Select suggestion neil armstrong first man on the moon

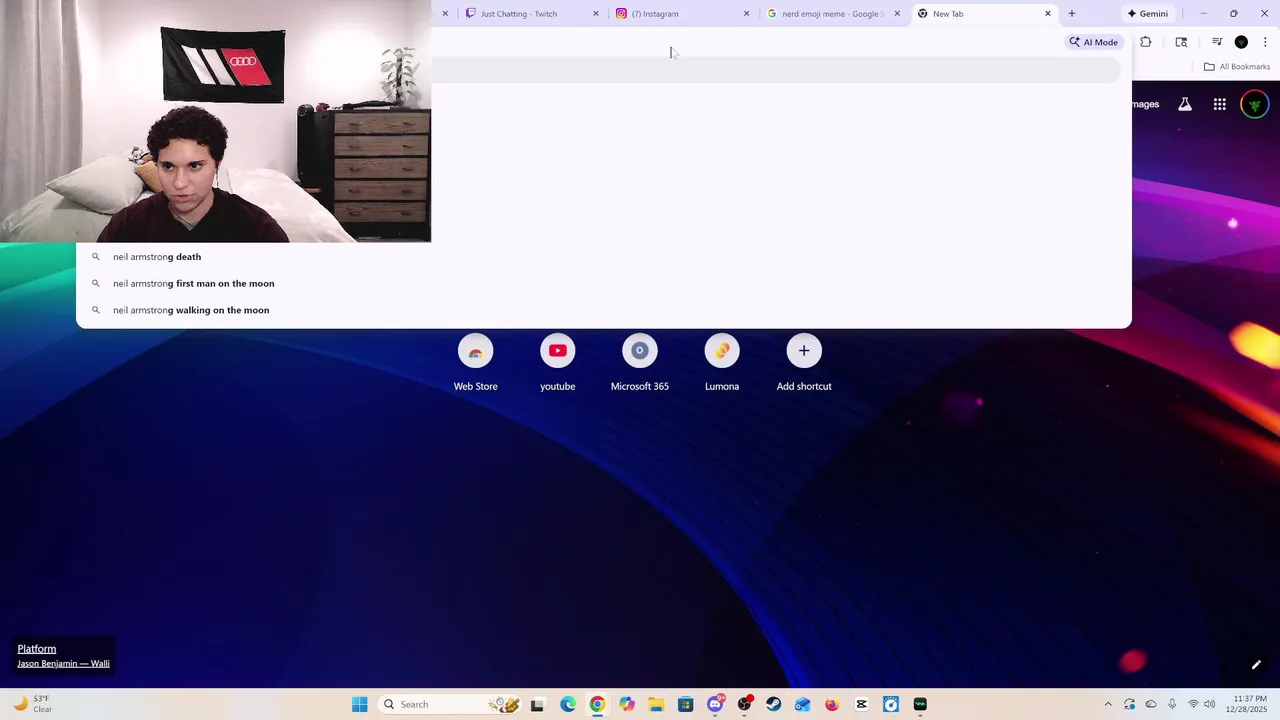coord(604,283)
